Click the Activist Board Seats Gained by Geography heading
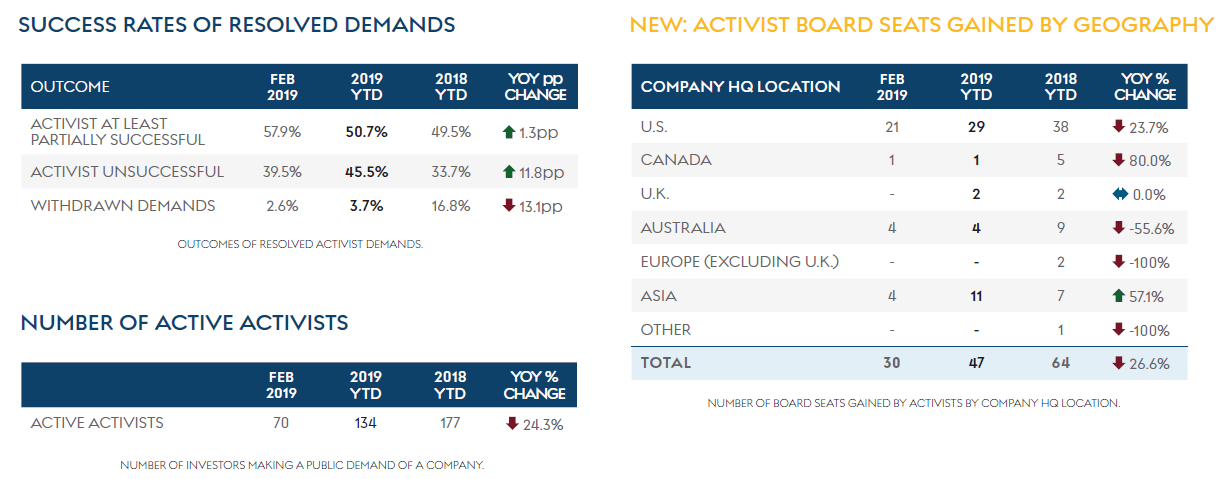The image size is (1226, 479). pyautogui.click(x=921, y=25)
